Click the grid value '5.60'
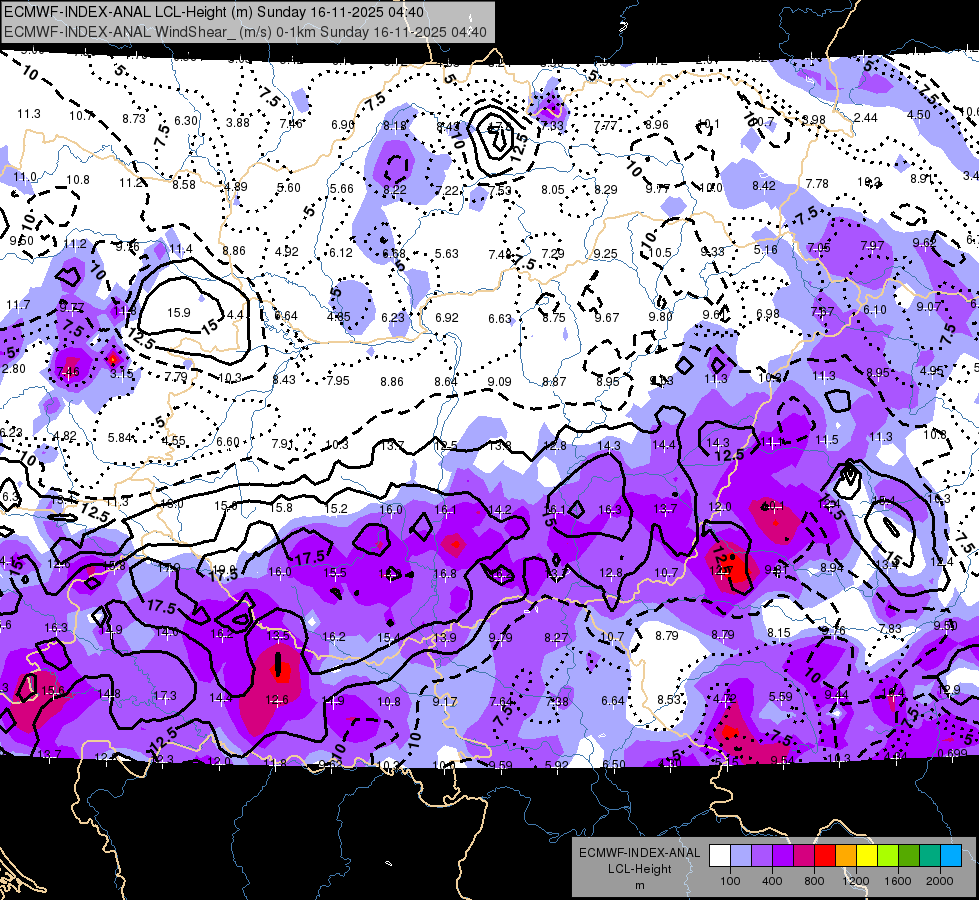 click(288, 187)
